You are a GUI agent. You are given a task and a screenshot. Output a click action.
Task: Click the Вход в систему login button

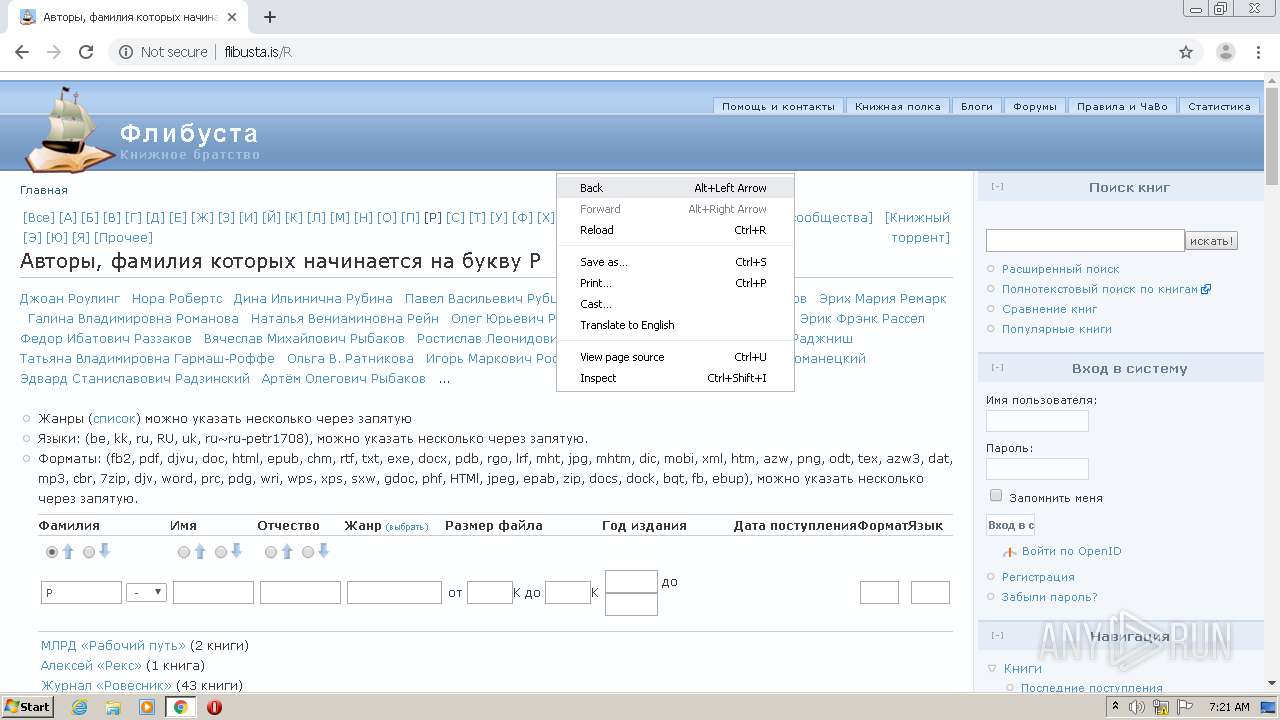click(x=1010, y=525)
